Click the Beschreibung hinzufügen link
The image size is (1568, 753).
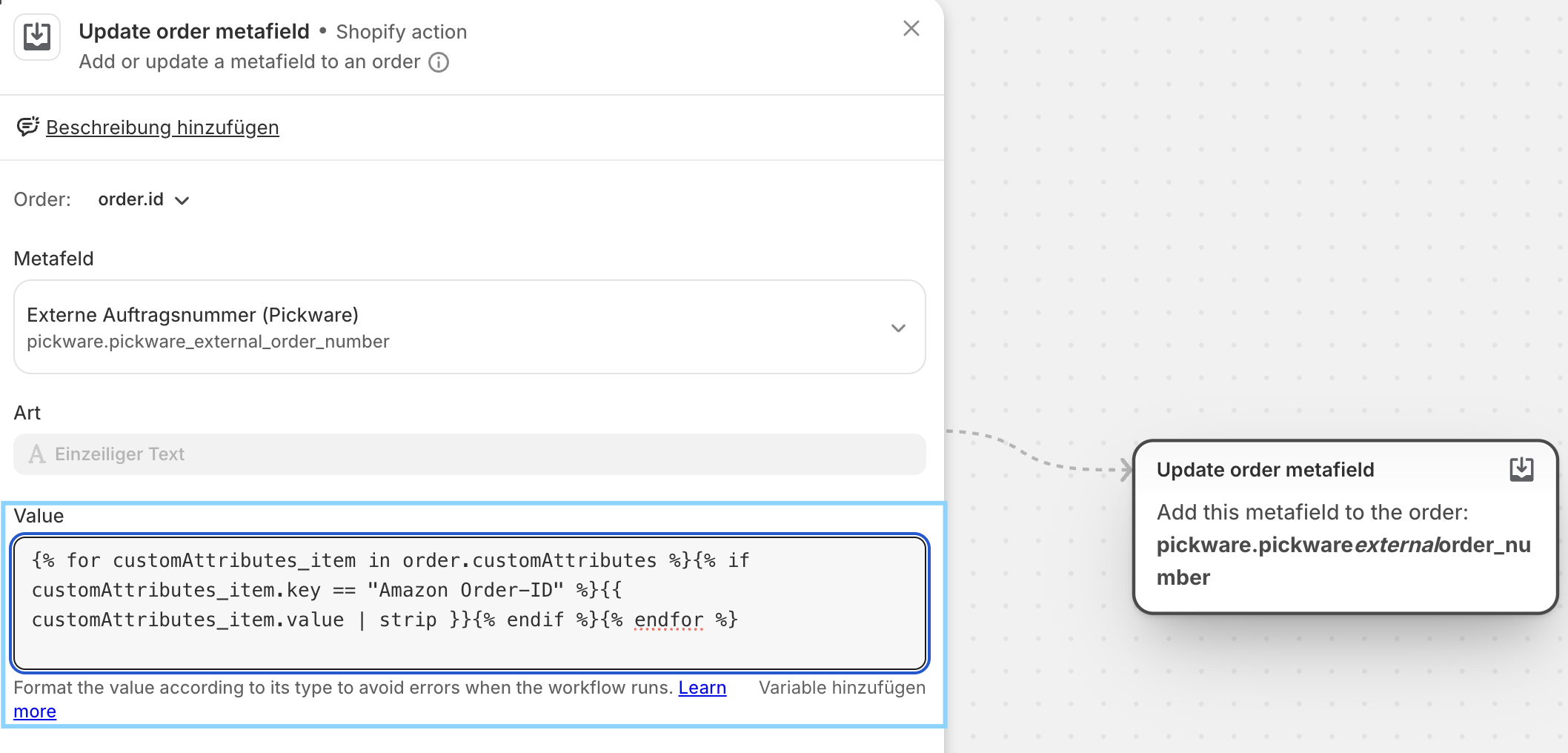(162, 127)
